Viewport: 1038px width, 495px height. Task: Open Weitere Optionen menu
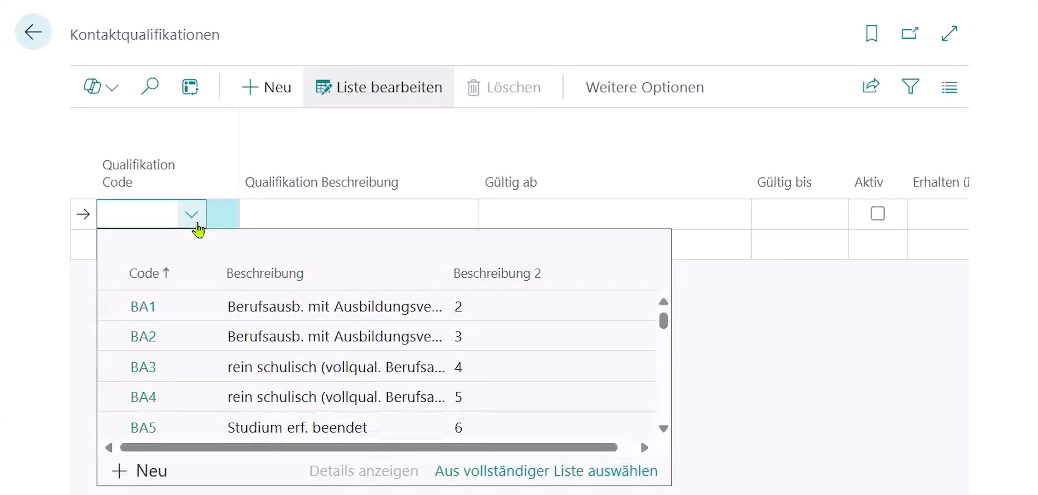coord(645,87)
